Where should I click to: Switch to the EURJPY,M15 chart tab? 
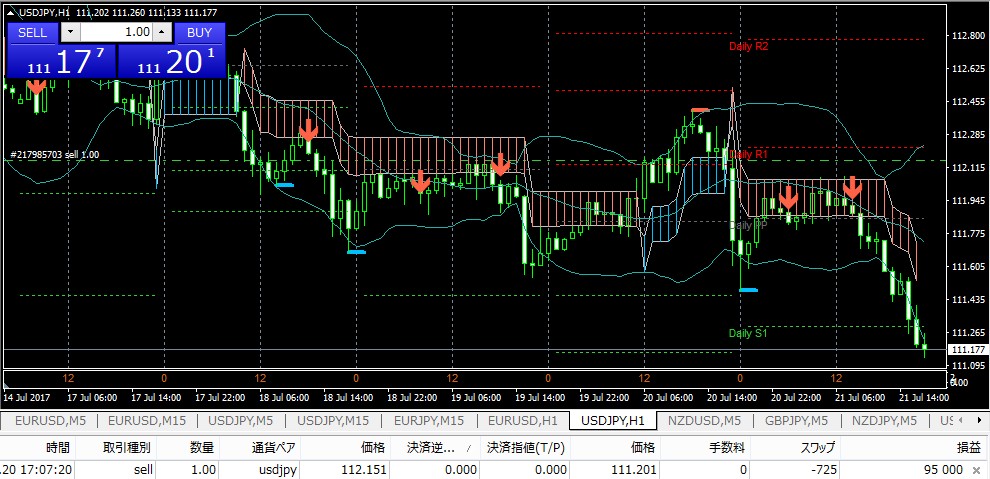428,420
